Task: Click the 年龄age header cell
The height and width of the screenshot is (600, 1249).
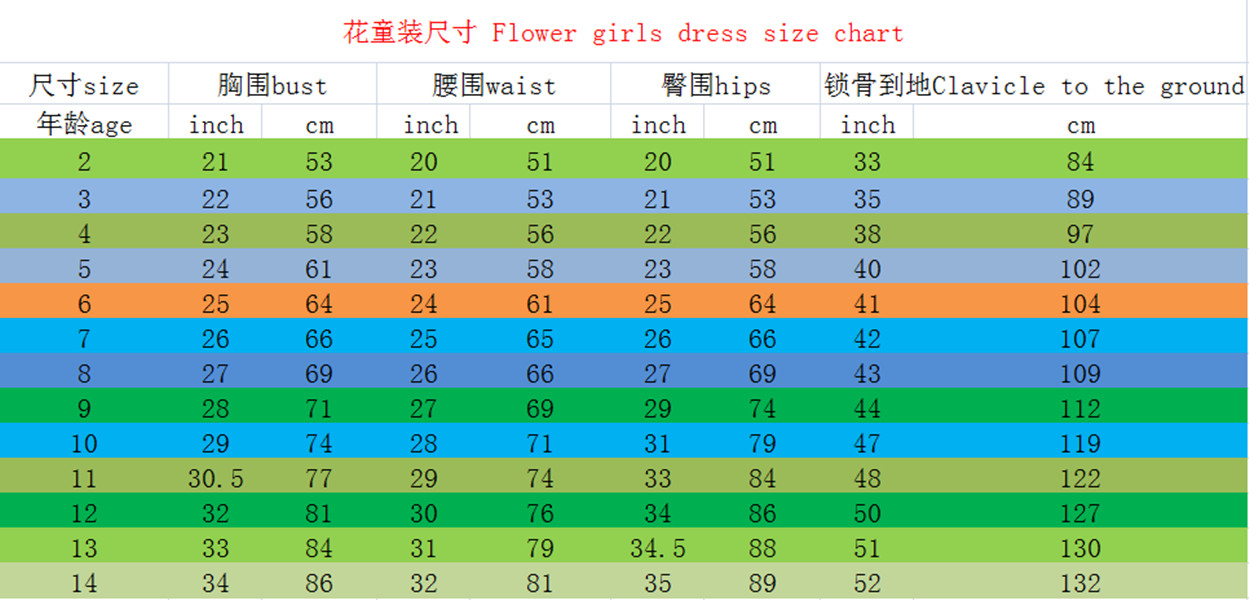Action: [84, 125]
